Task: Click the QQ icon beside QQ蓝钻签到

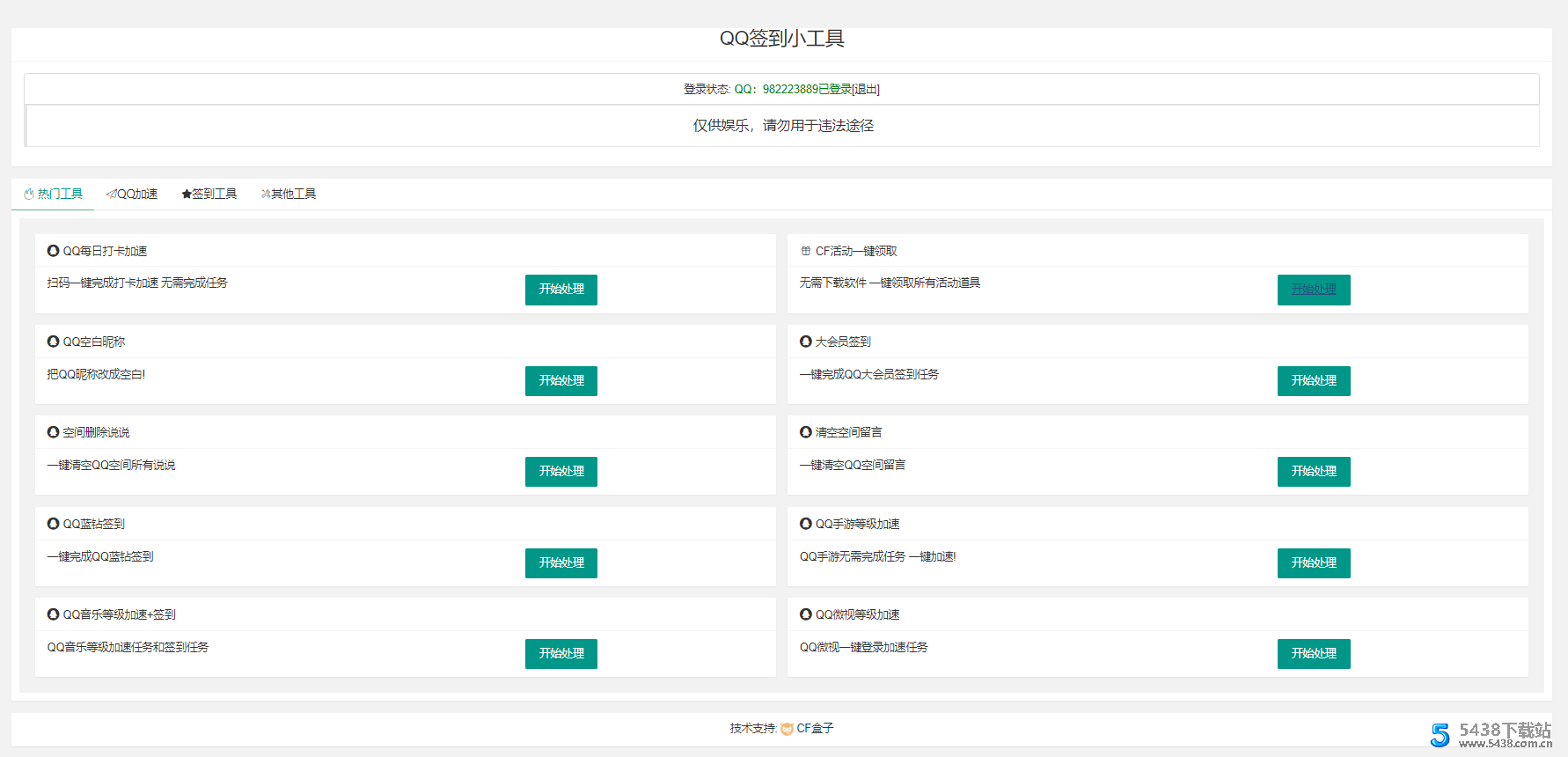Action: pyautogui.click(x=54, y=524)
